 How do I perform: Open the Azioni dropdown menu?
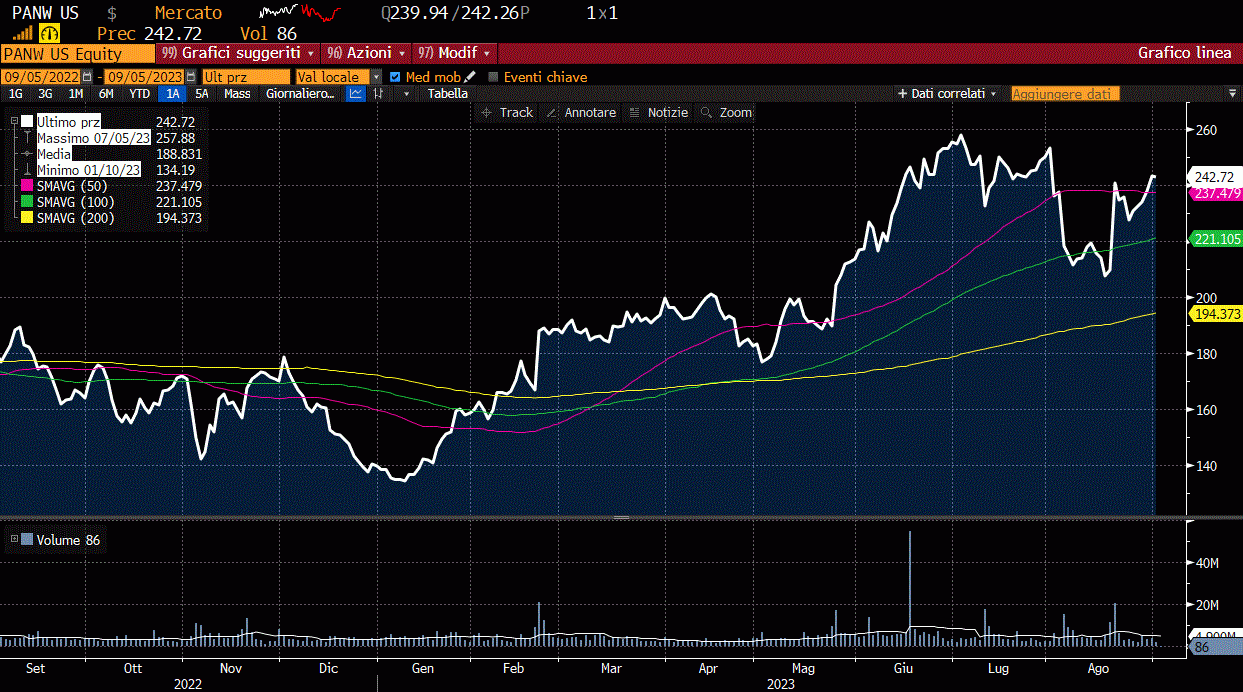click(367, 52)
